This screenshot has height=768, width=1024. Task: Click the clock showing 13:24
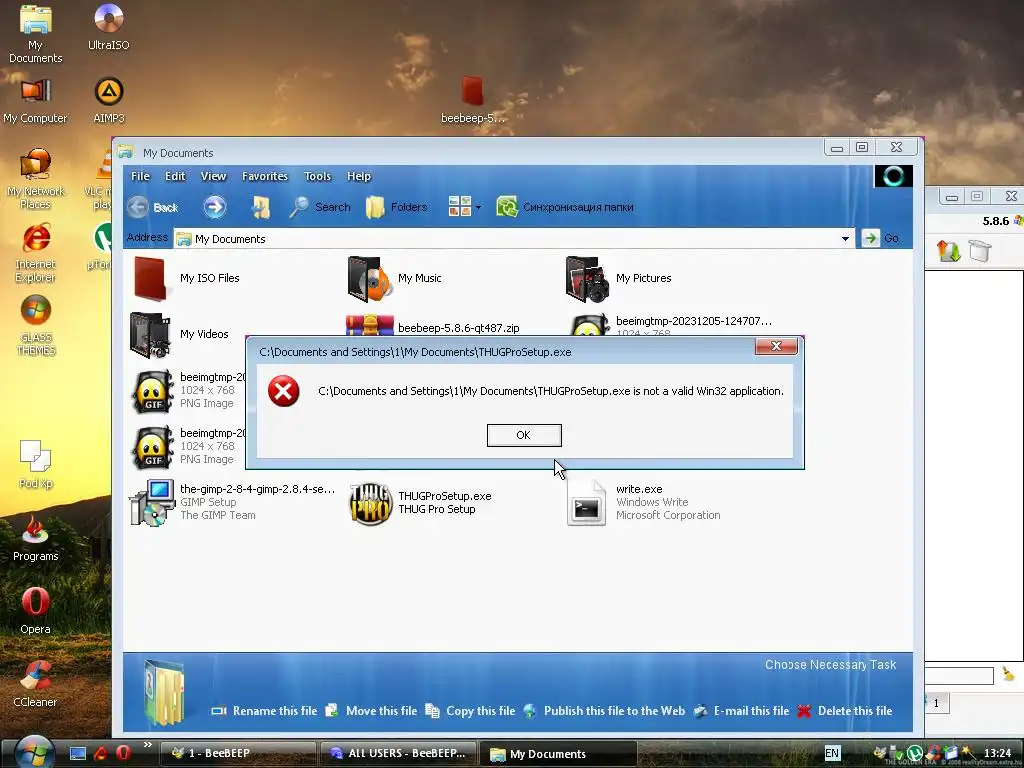[x=997, y=753]
